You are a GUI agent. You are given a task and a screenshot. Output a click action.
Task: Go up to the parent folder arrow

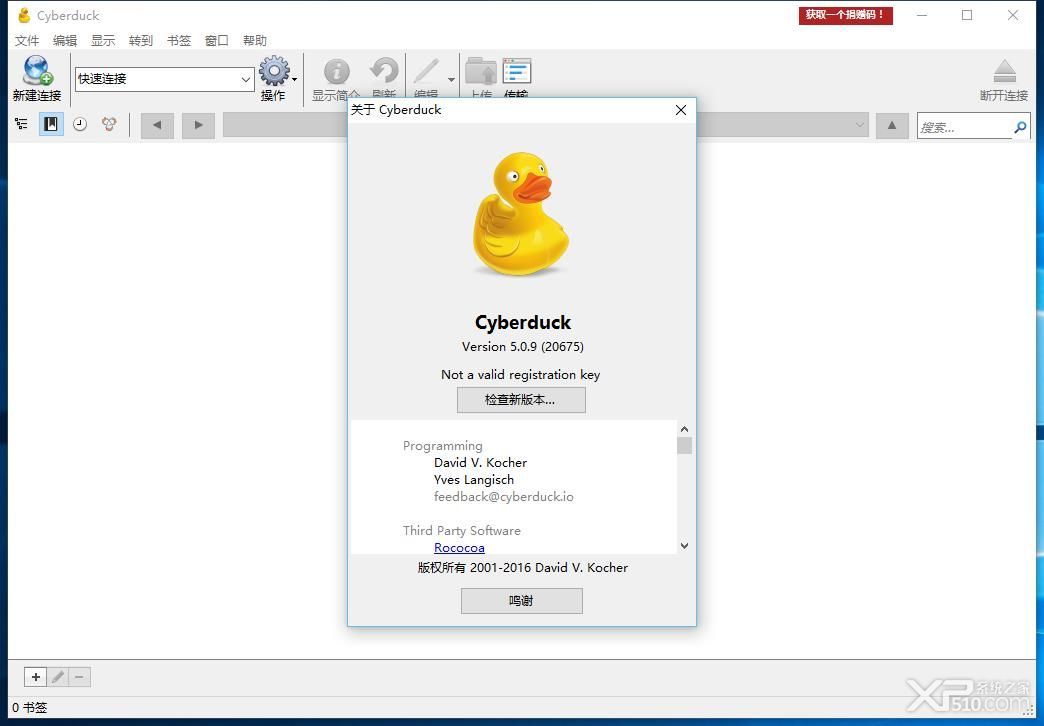point(892,125)
